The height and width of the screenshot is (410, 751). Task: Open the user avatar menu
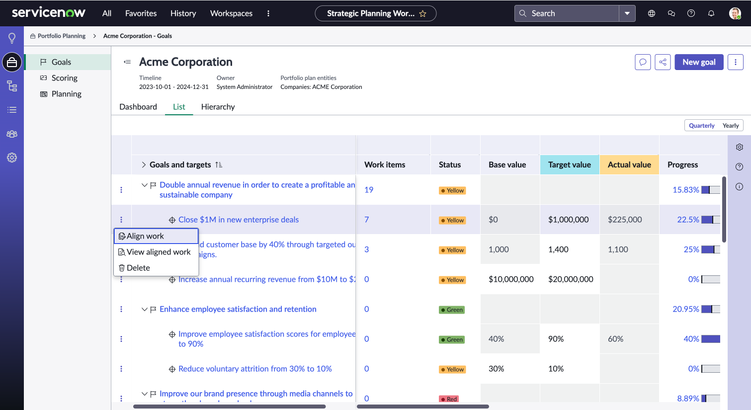(x=735, y=13)
